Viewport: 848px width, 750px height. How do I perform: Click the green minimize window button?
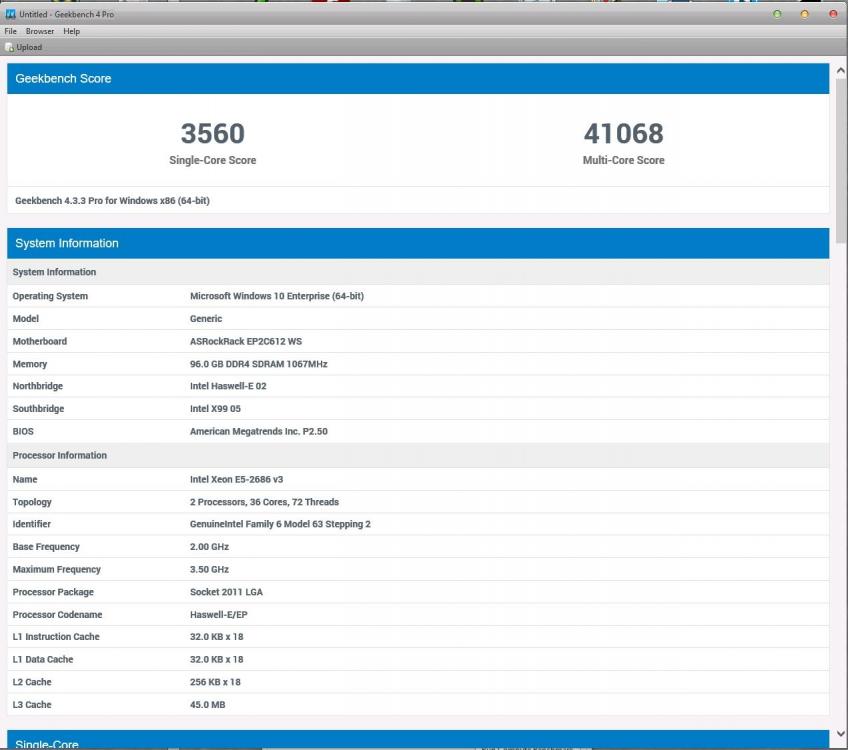coord(777,14)
